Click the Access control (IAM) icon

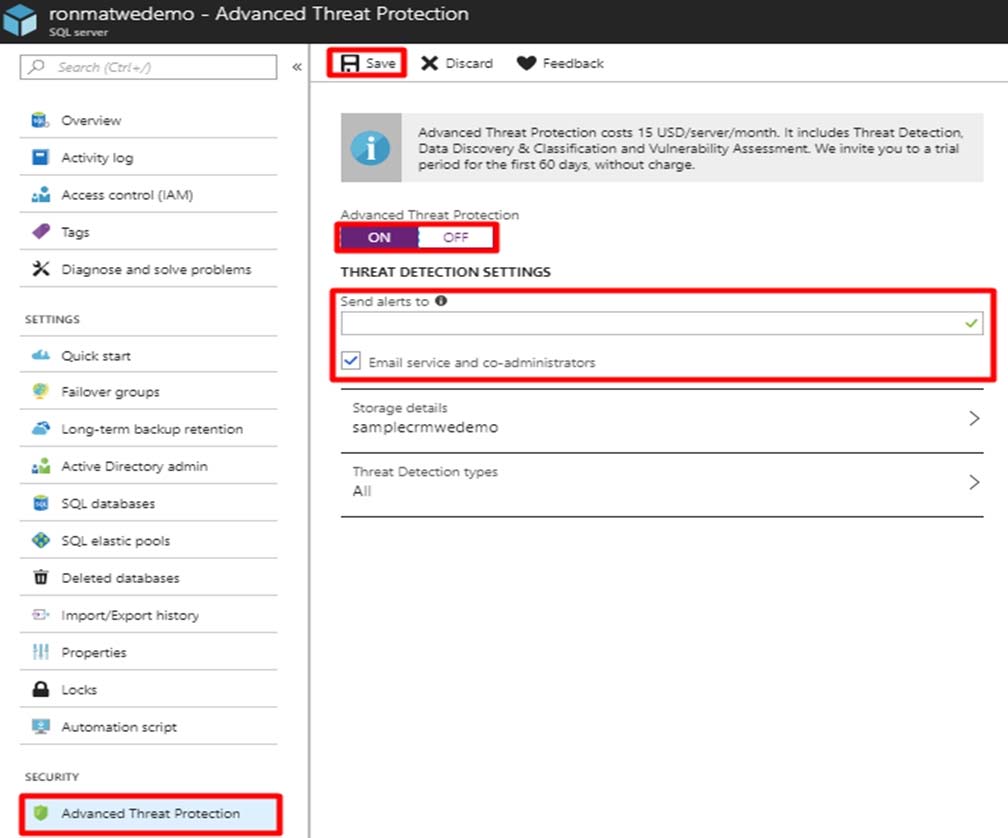pyautogui.click(x=40, y=194)
